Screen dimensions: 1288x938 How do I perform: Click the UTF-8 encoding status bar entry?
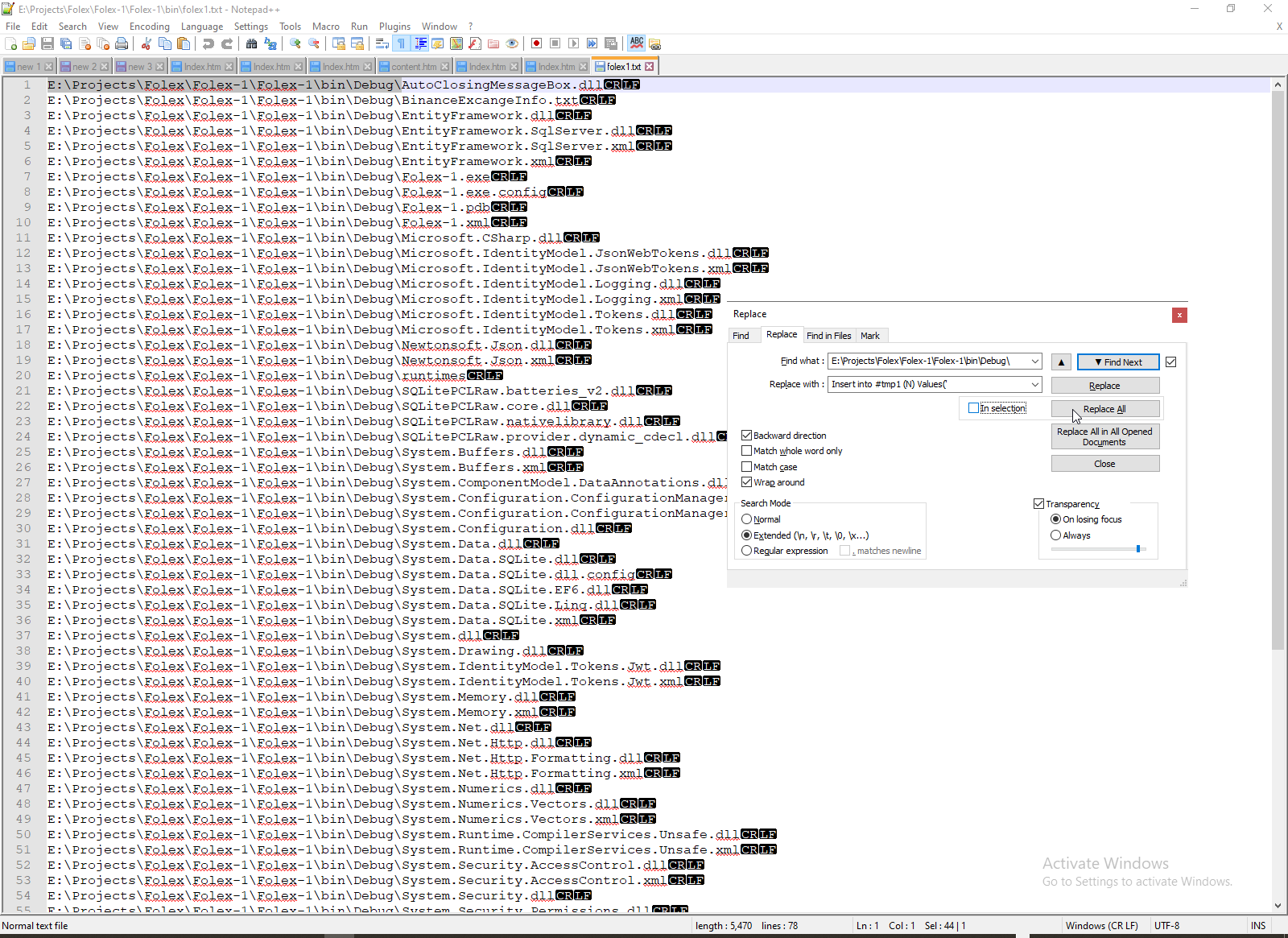(1166, 926)
